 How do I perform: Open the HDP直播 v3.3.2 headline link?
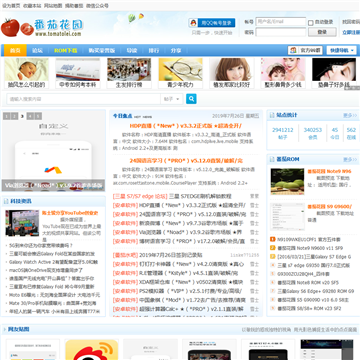click(186, 126)
